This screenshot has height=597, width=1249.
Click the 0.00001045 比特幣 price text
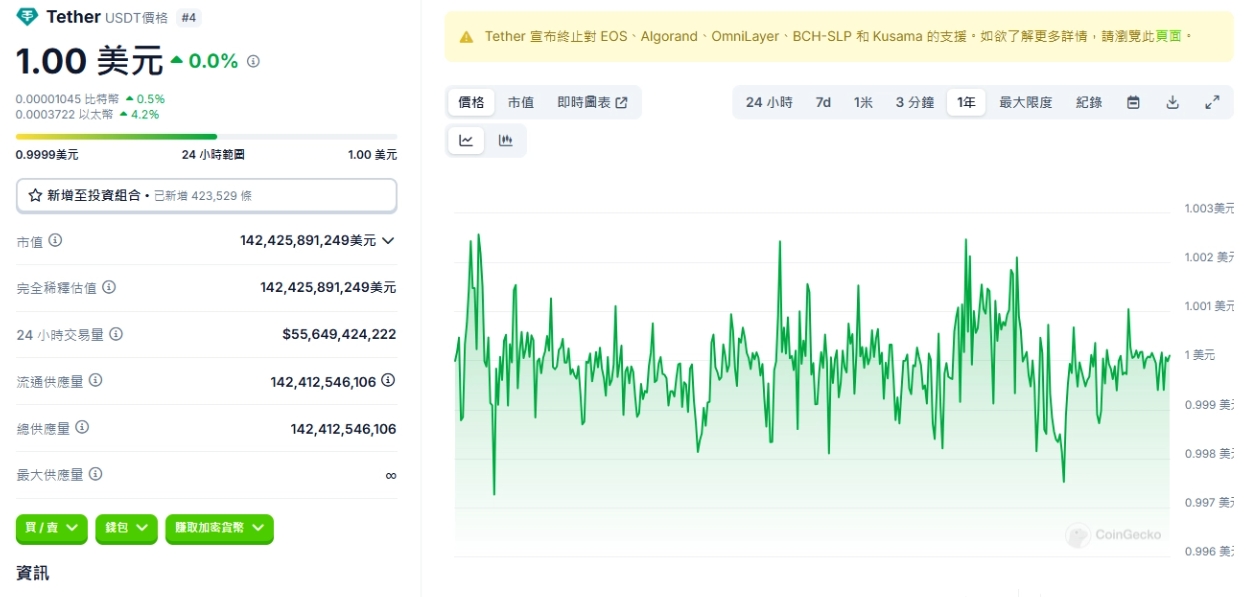tap(67, 99)
